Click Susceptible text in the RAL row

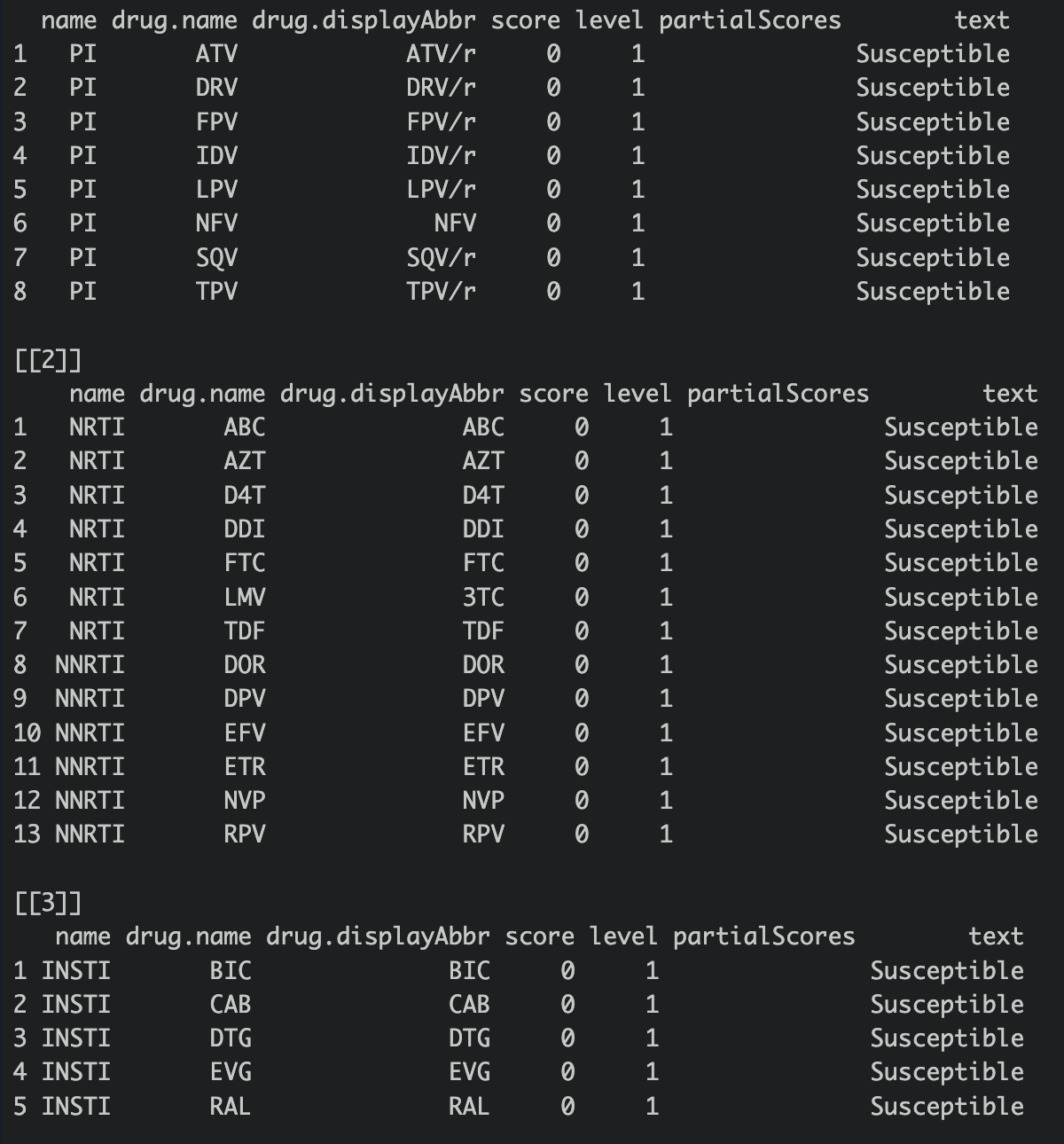coord(946,1106)
